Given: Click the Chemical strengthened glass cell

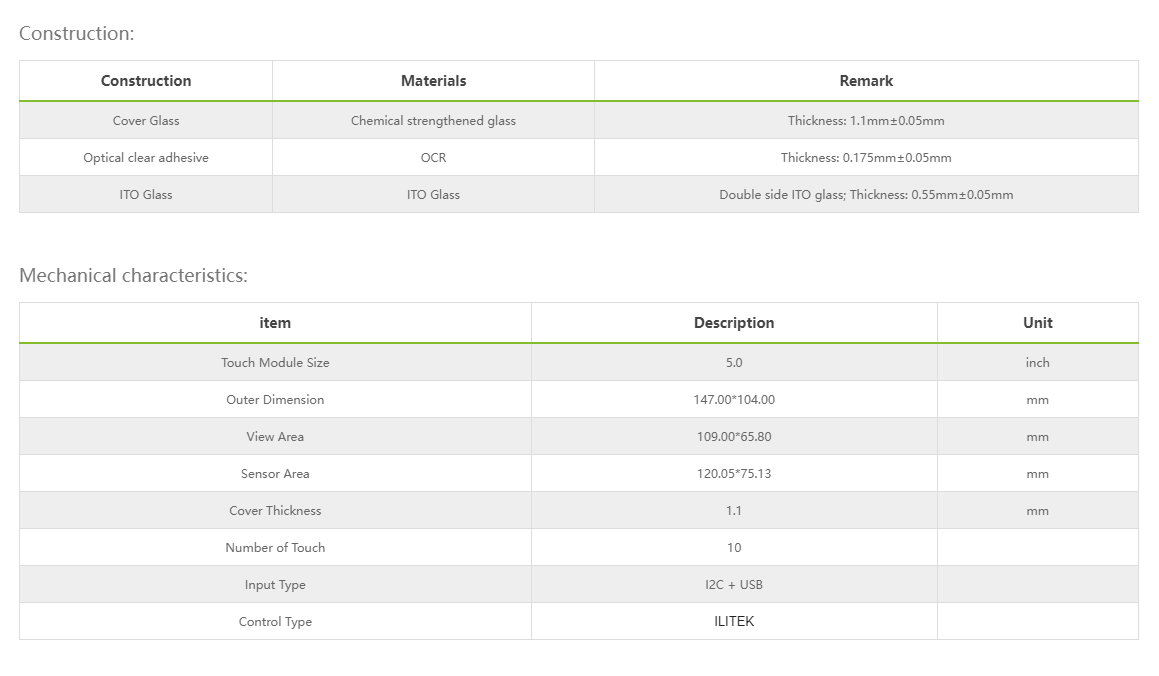Looking at the screenshot, I should tap(433, 121).
